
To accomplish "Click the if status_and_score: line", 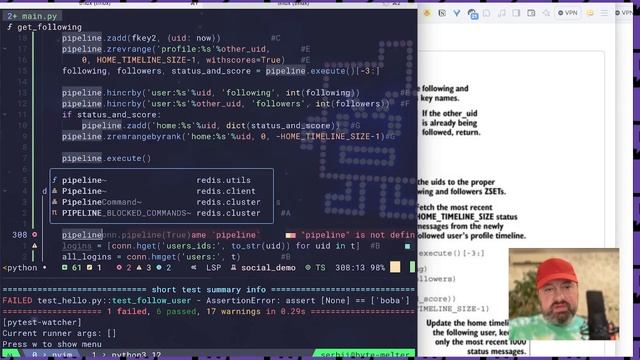I will (x=111, y=115).
